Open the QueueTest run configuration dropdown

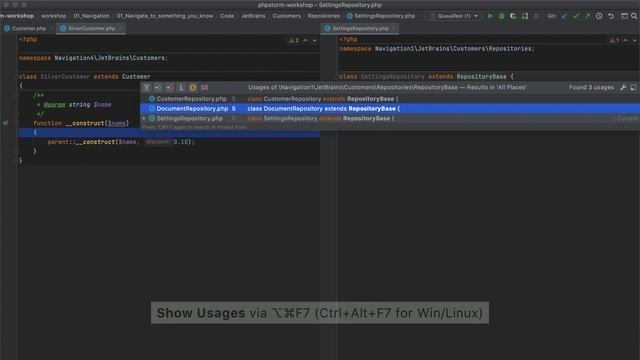click(454, 16)
